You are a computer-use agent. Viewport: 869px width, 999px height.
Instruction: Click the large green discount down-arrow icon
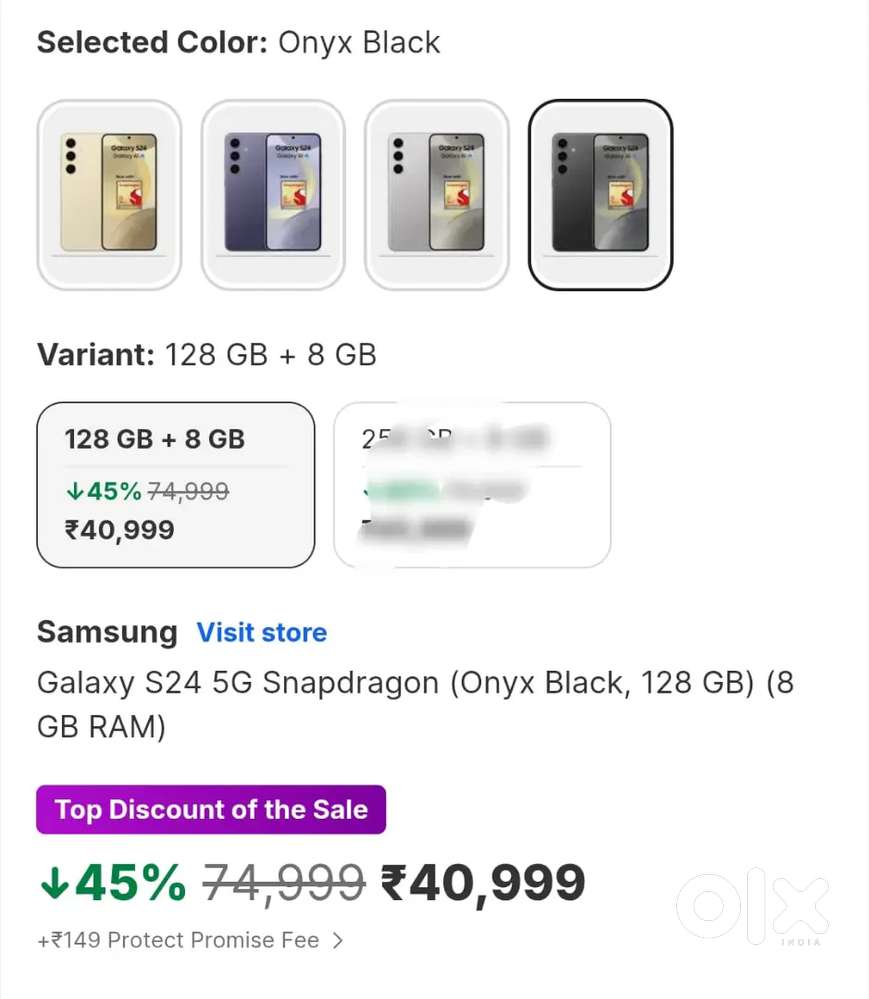tap(53, 882)
